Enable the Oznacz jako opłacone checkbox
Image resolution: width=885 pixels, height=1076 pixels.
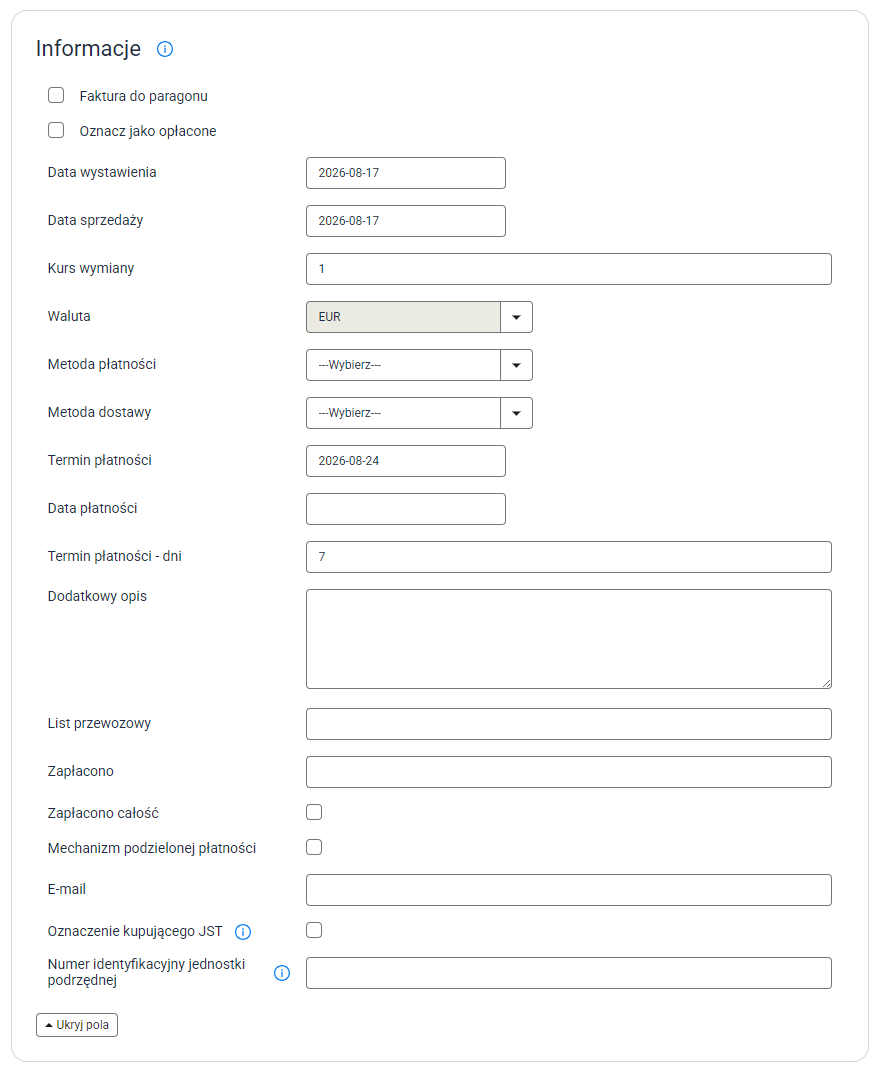click(x=56, y=130)
